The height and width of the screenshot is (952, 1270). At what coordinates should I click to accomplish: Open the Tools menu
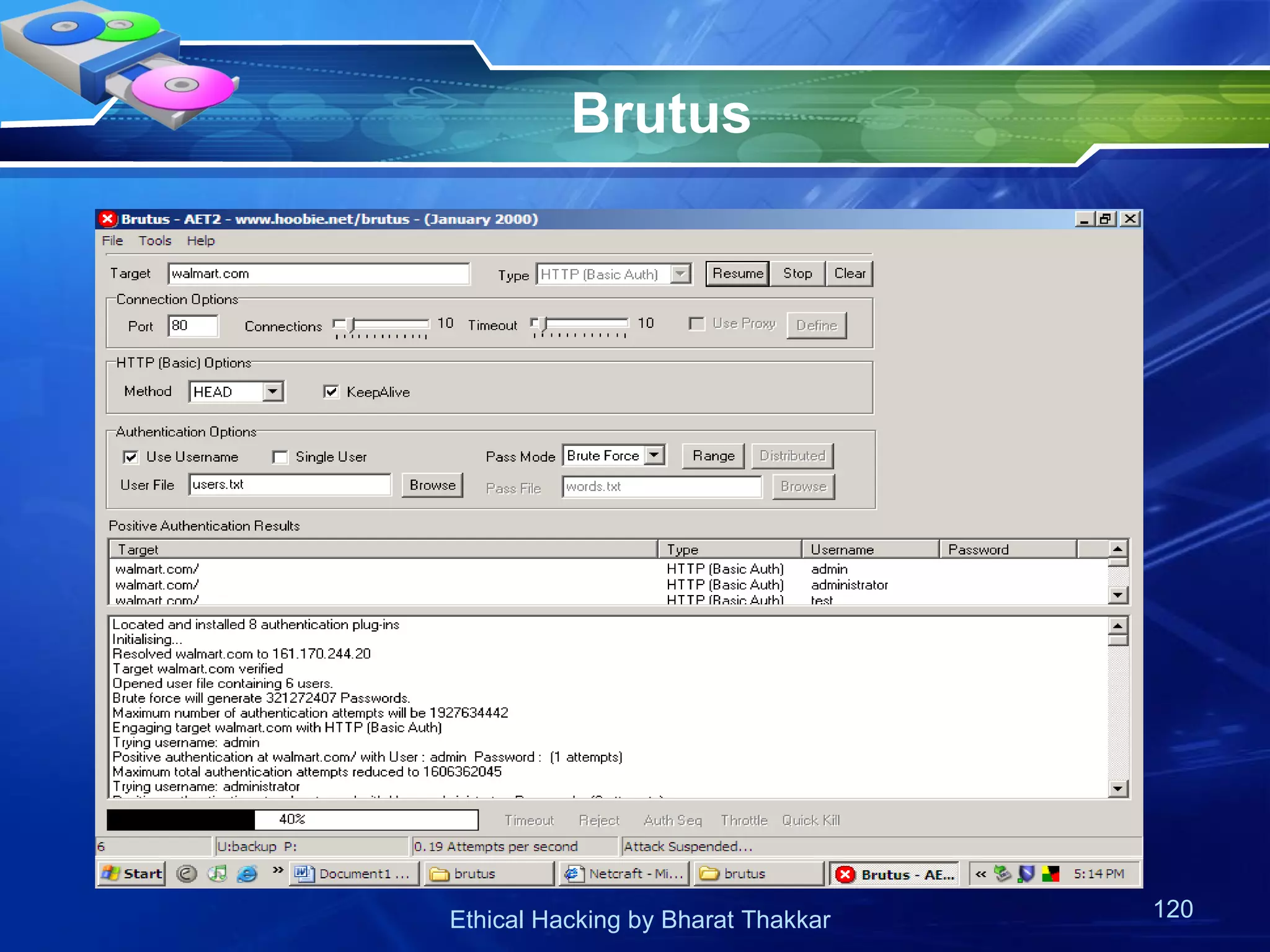pos(154,240)
